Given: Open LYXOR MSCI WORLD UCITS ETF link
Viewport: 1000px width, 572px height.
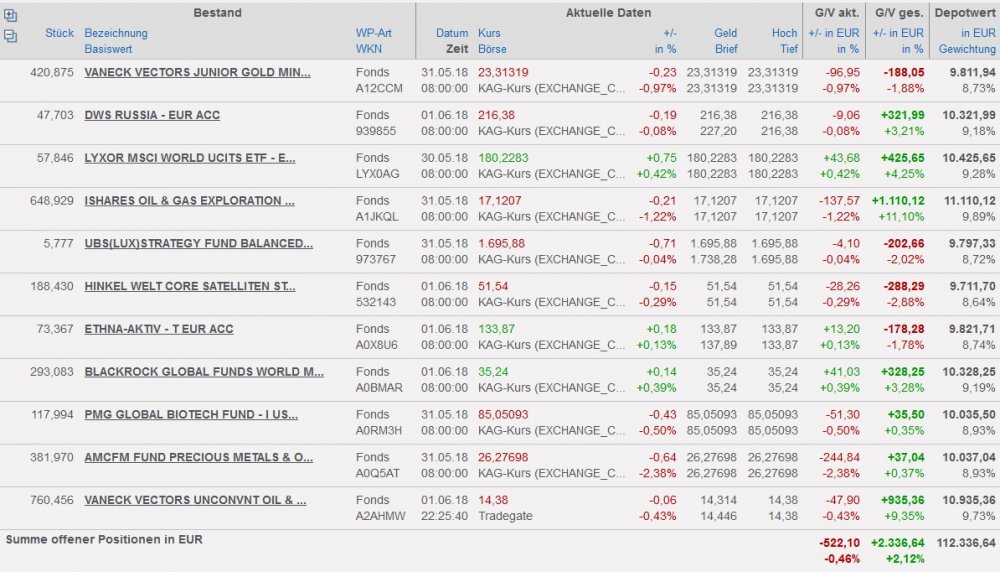Looking at the screenshot, I should coord(190,158).
